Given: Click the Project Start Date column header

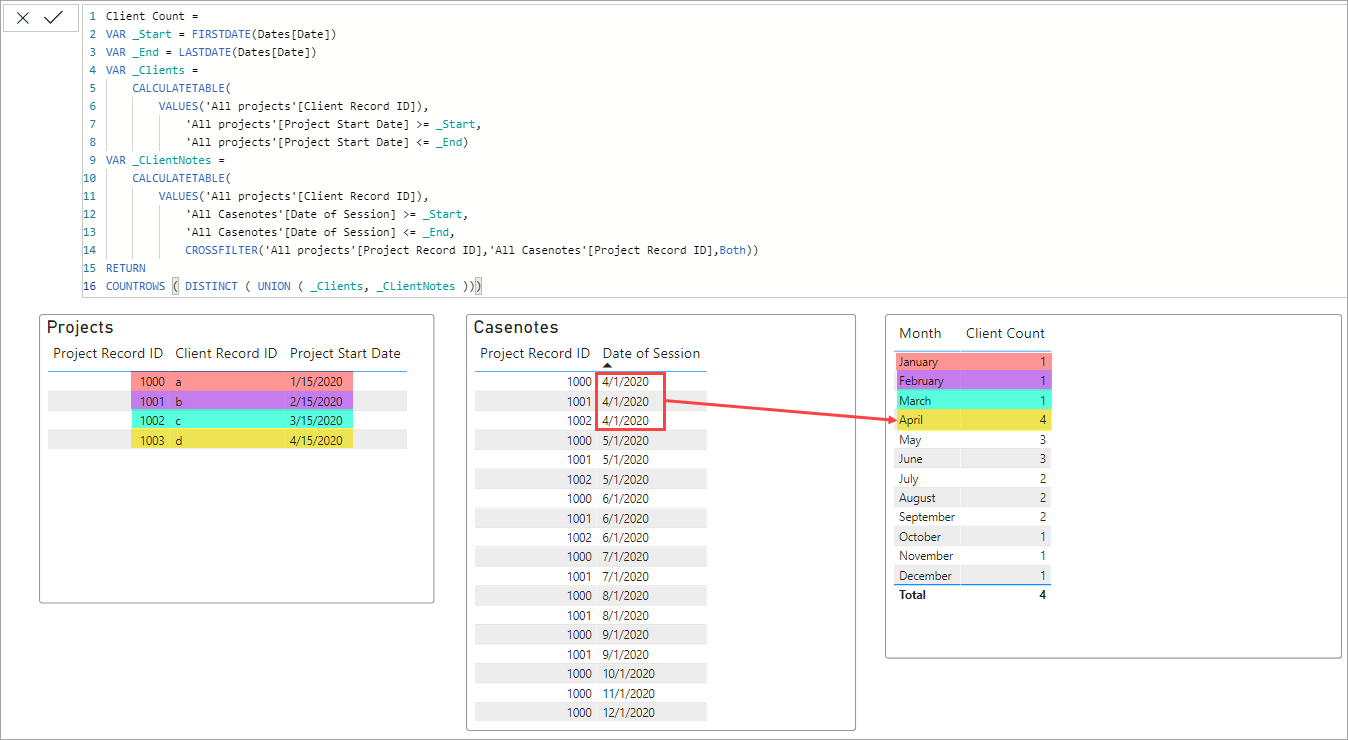Looking at the screenshot, I should (345, 353).
